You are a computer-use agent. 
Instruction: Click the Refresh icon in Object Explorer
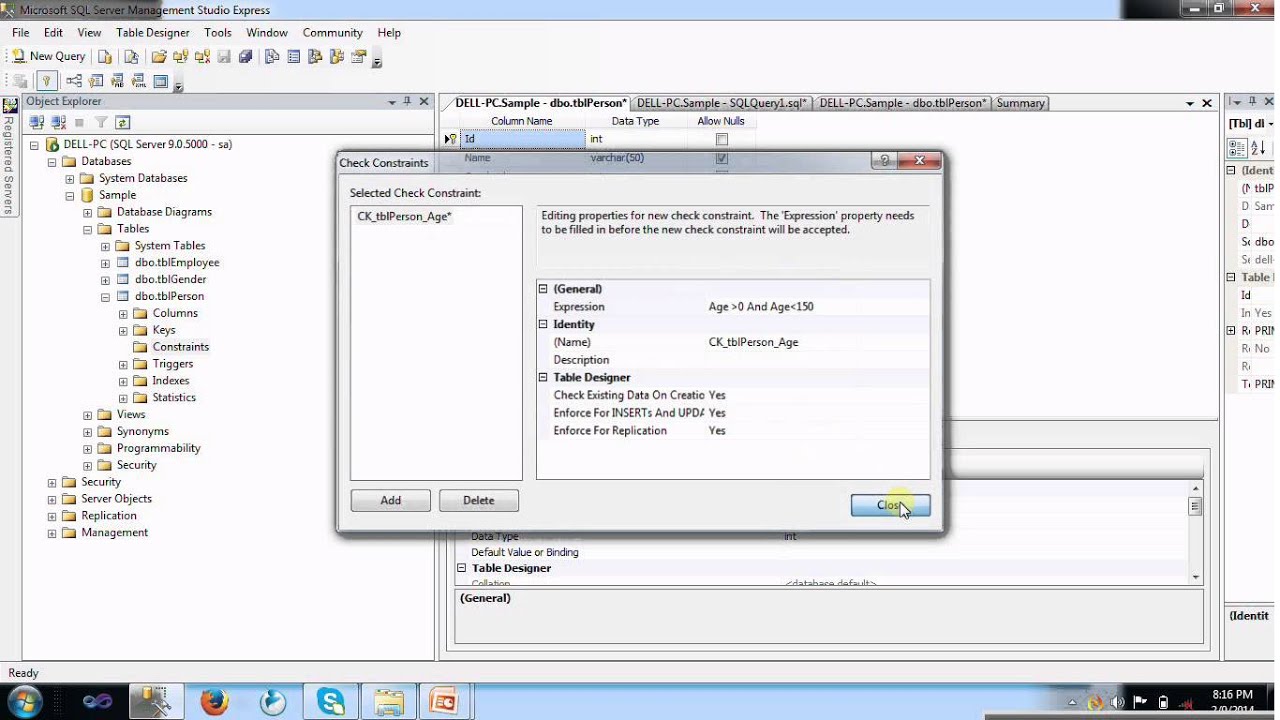122,122
